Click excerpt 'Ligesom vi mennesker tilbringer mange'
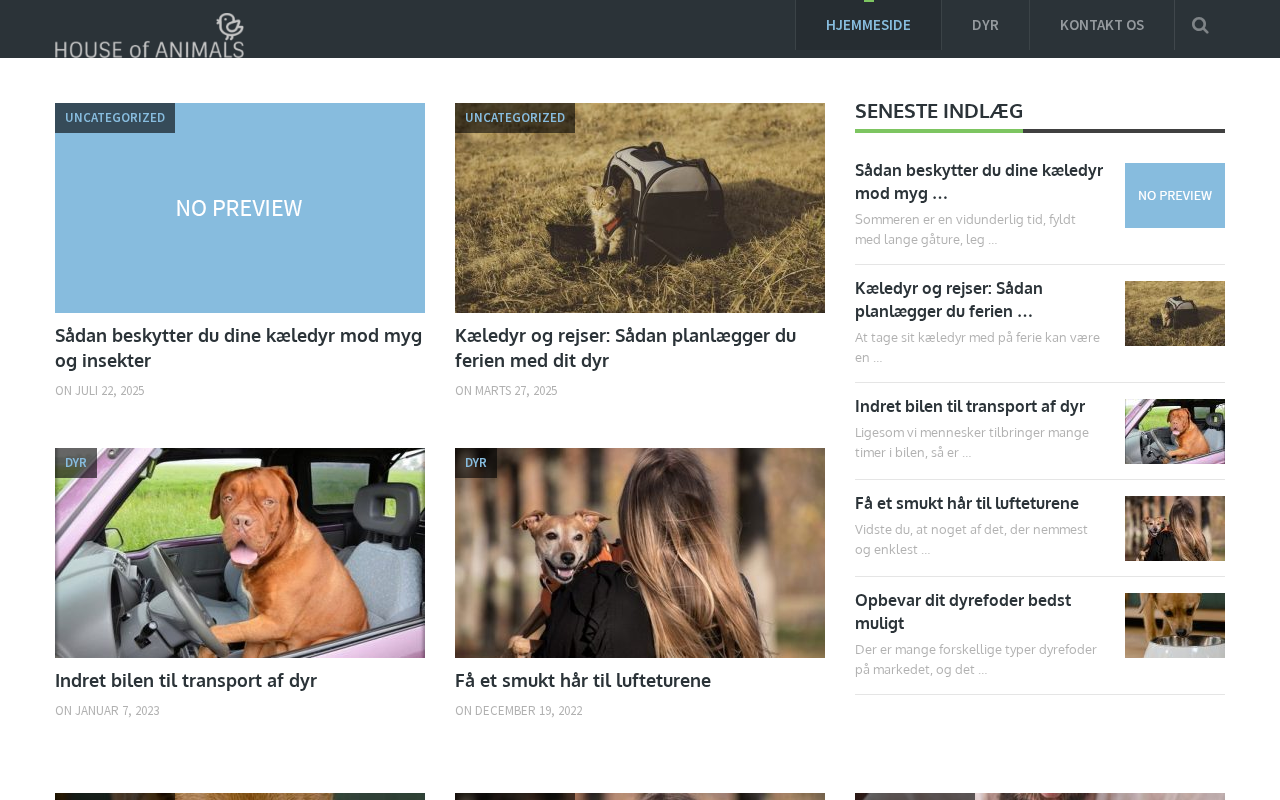Image resolution: width=1280 pixels, height=800 pixels. [x=972, y=432]
